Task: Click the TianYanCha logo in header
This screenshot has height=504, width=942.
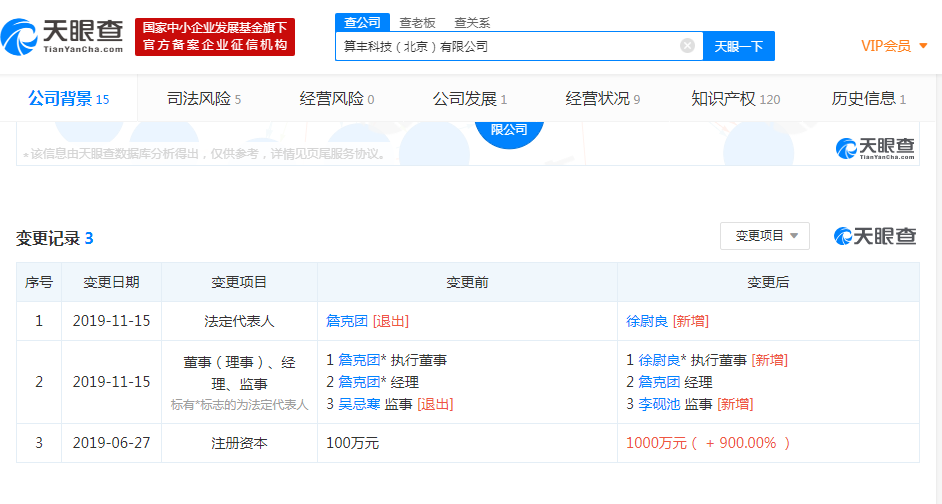Action: pos(62,37)
